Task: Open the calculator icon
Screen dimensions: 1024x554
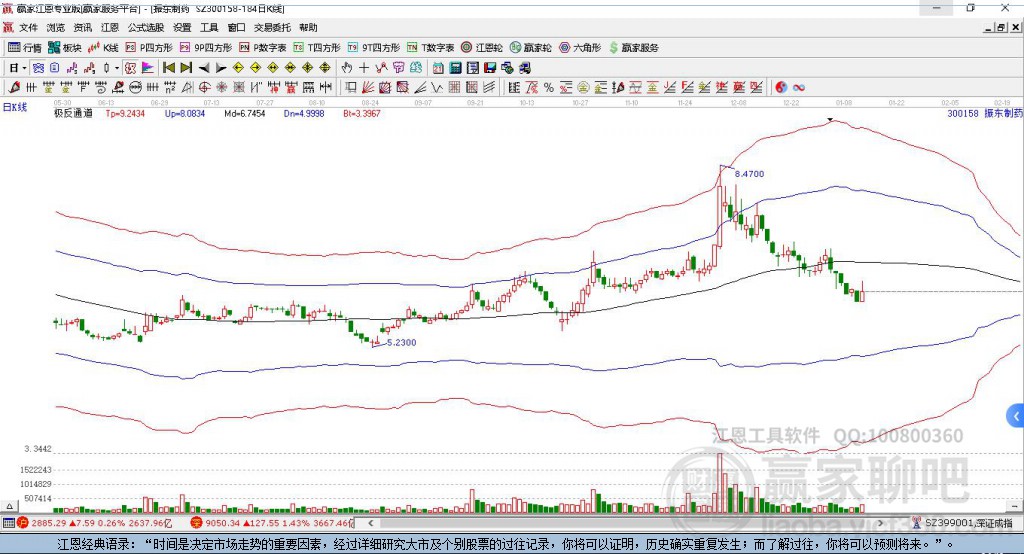Action: (455, 68)
